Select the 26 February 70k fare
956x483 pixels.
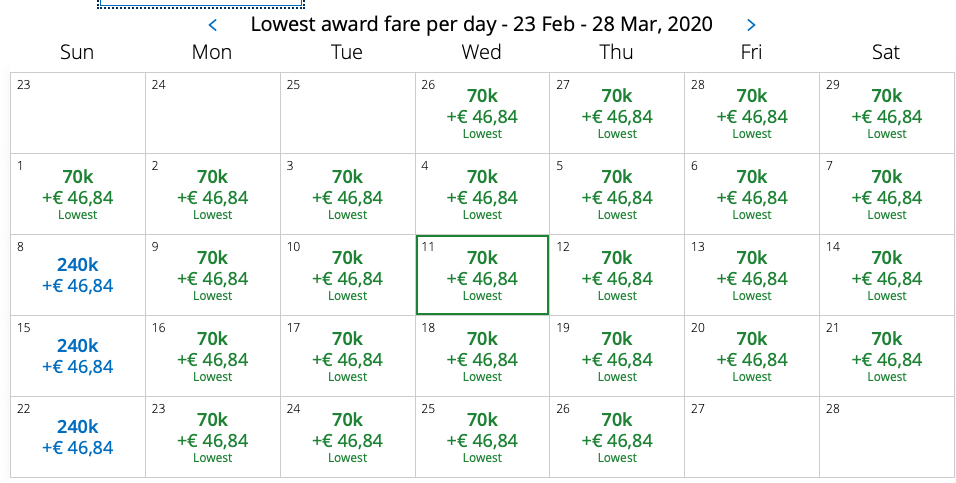coord(482,113)
